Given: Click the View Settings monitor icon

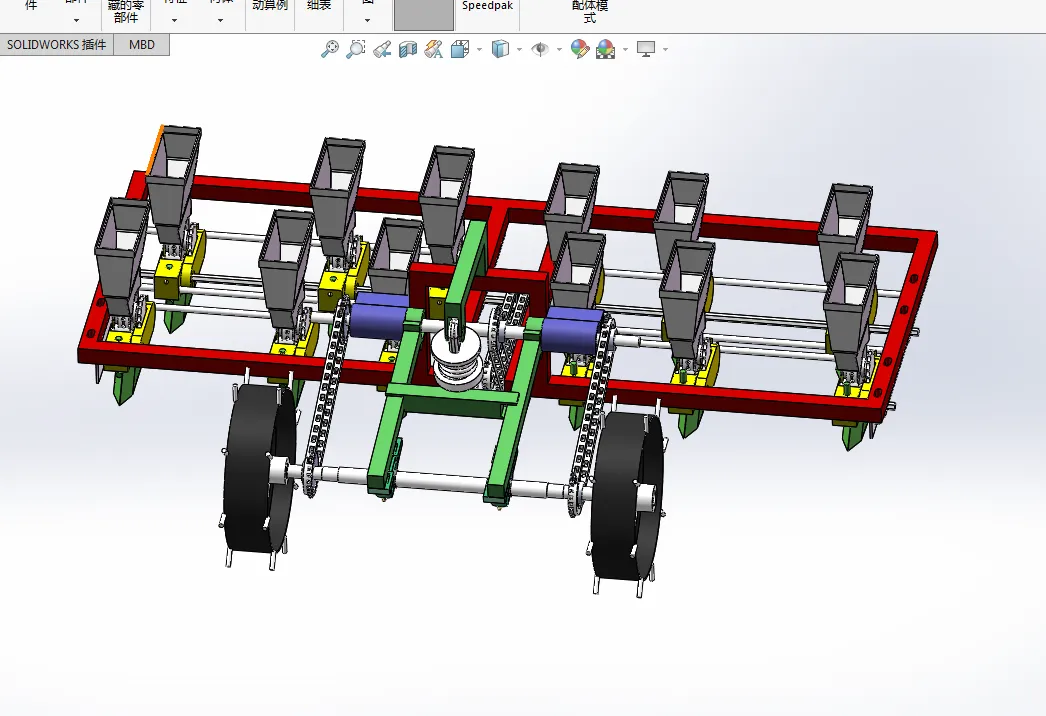Looking at the screenshot, I should pos(646,49).
